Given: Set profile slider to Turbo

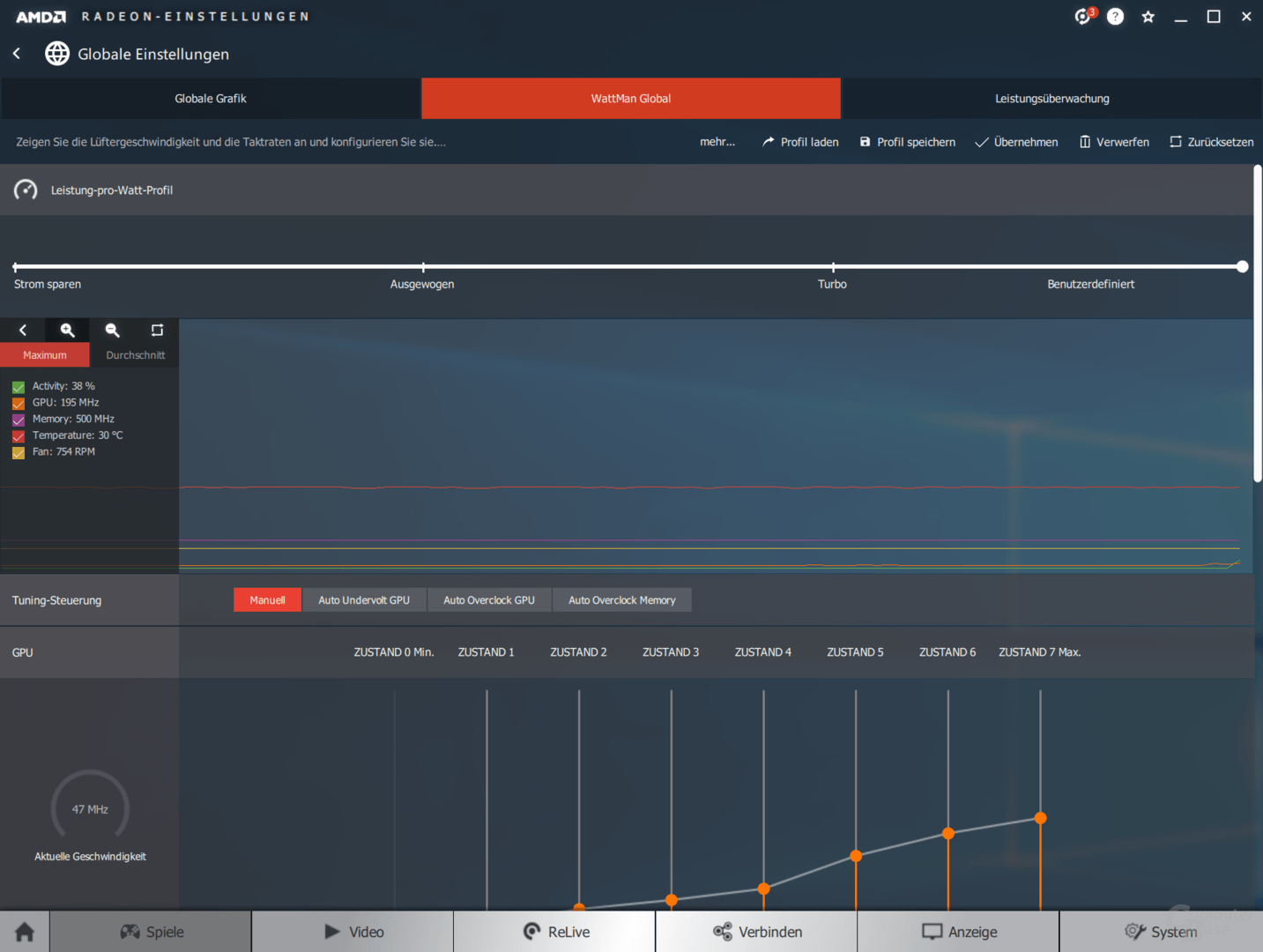Looking at the screenshot, I should click(x=833, y=266).
